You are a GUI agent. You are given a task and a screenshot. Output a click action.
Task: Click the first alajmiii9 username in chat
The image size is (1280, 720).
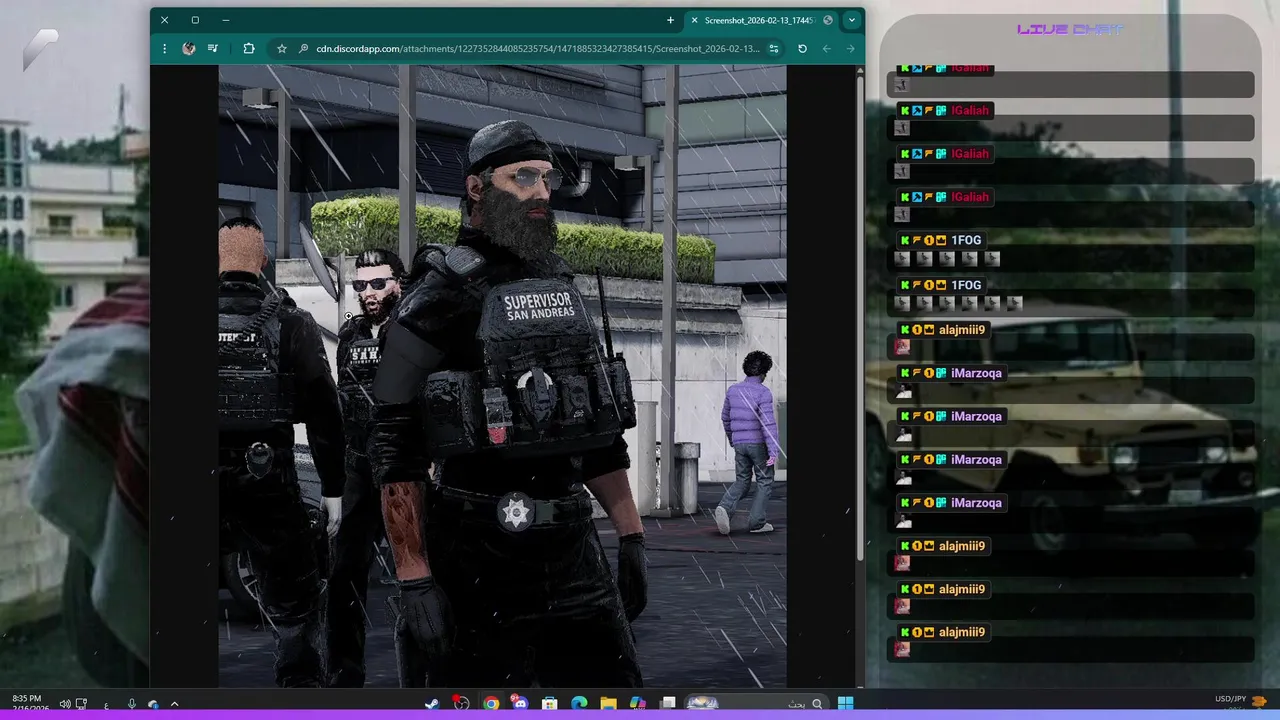(962, 330)
